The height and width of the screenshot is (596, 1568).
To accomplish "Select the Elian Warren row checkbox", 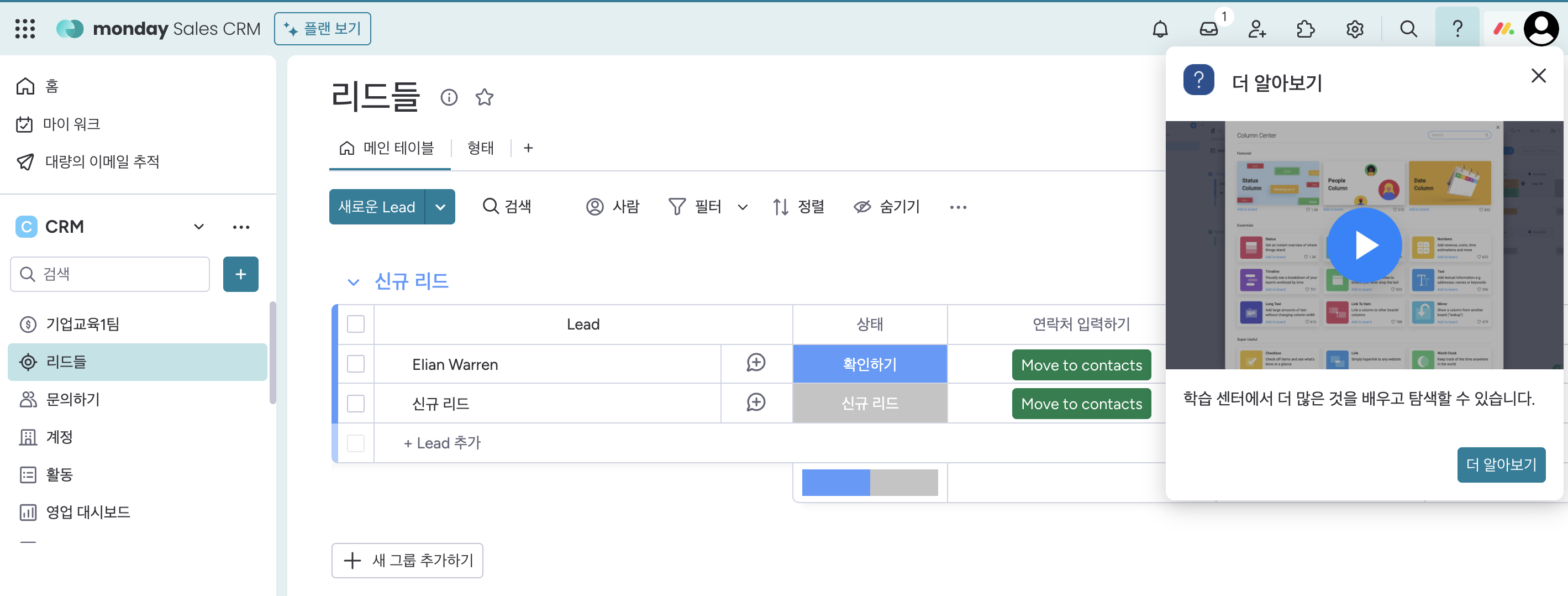I will 355,364.
